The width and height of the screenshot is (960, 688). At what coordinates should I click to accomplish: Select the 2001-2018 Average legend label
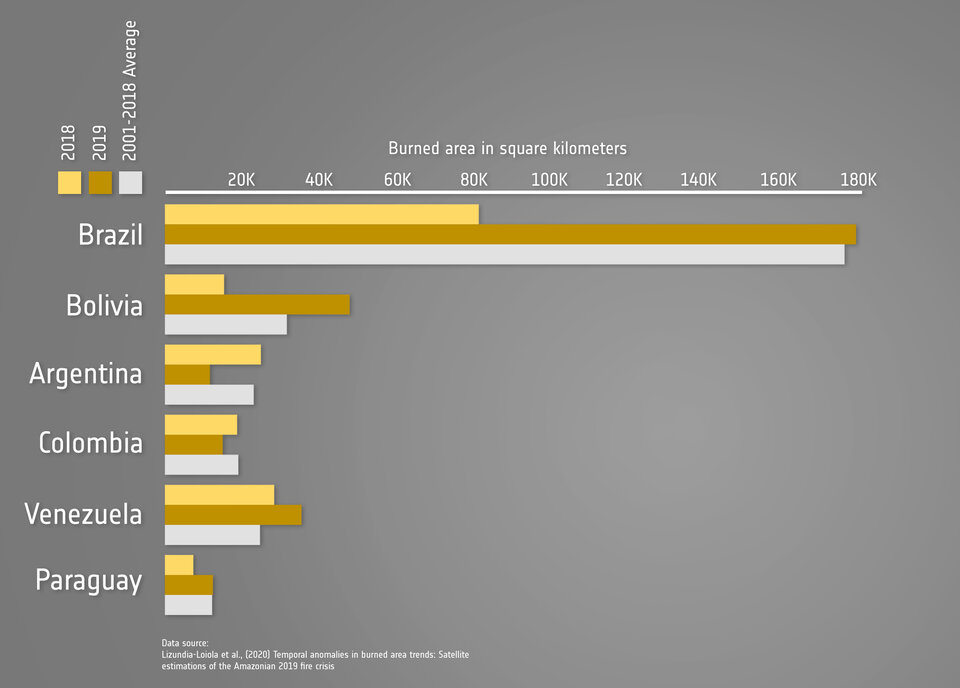point(130,91)
